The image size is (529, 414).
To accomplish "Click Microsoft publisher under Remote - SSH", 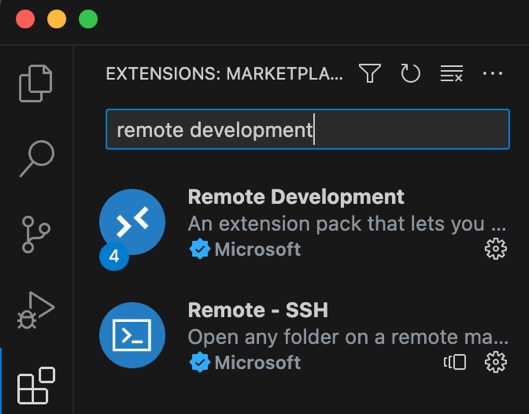I will tap(257, 363).
